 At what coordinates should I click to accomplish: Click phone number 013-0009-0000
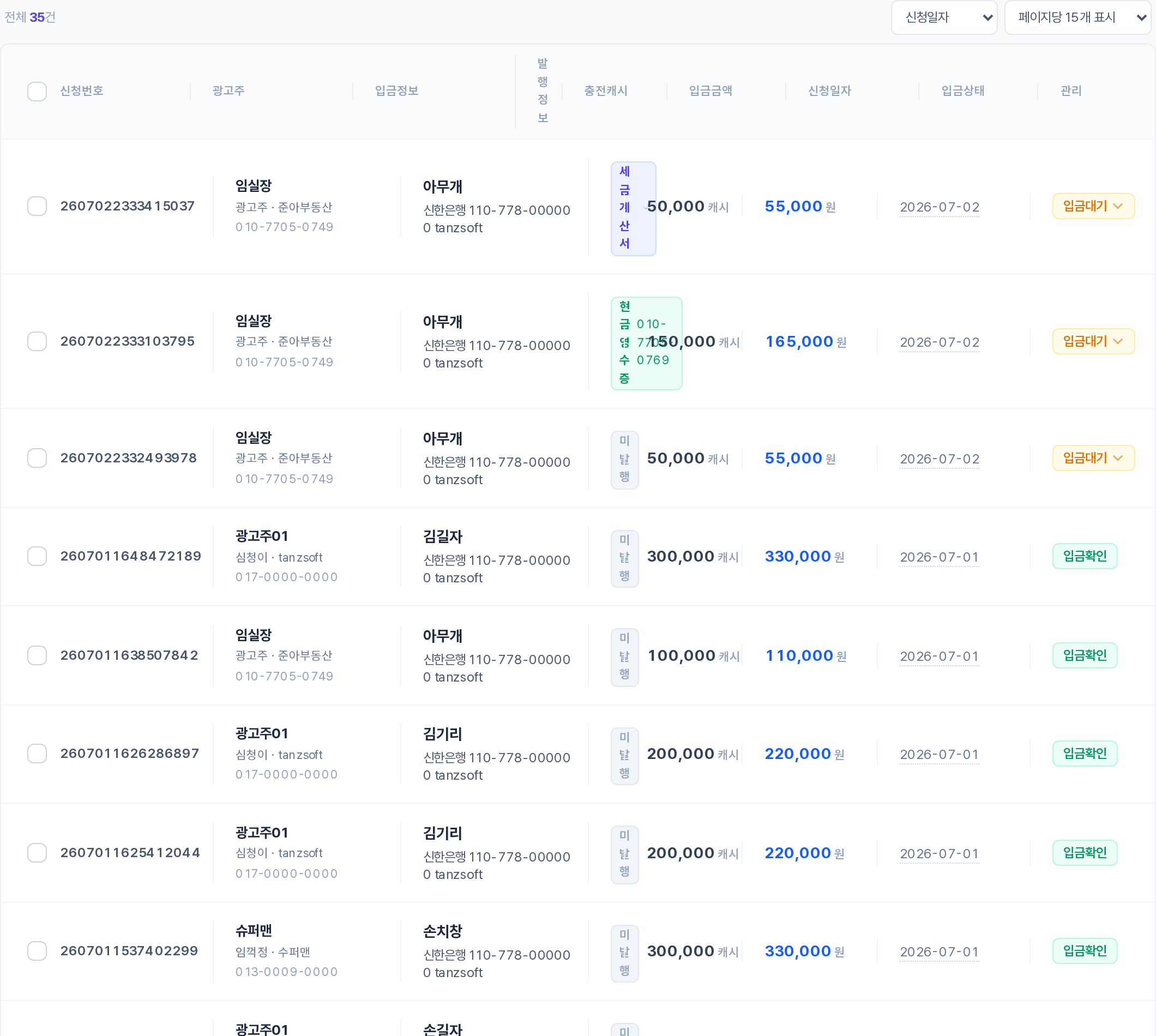(x=287, y=972)
